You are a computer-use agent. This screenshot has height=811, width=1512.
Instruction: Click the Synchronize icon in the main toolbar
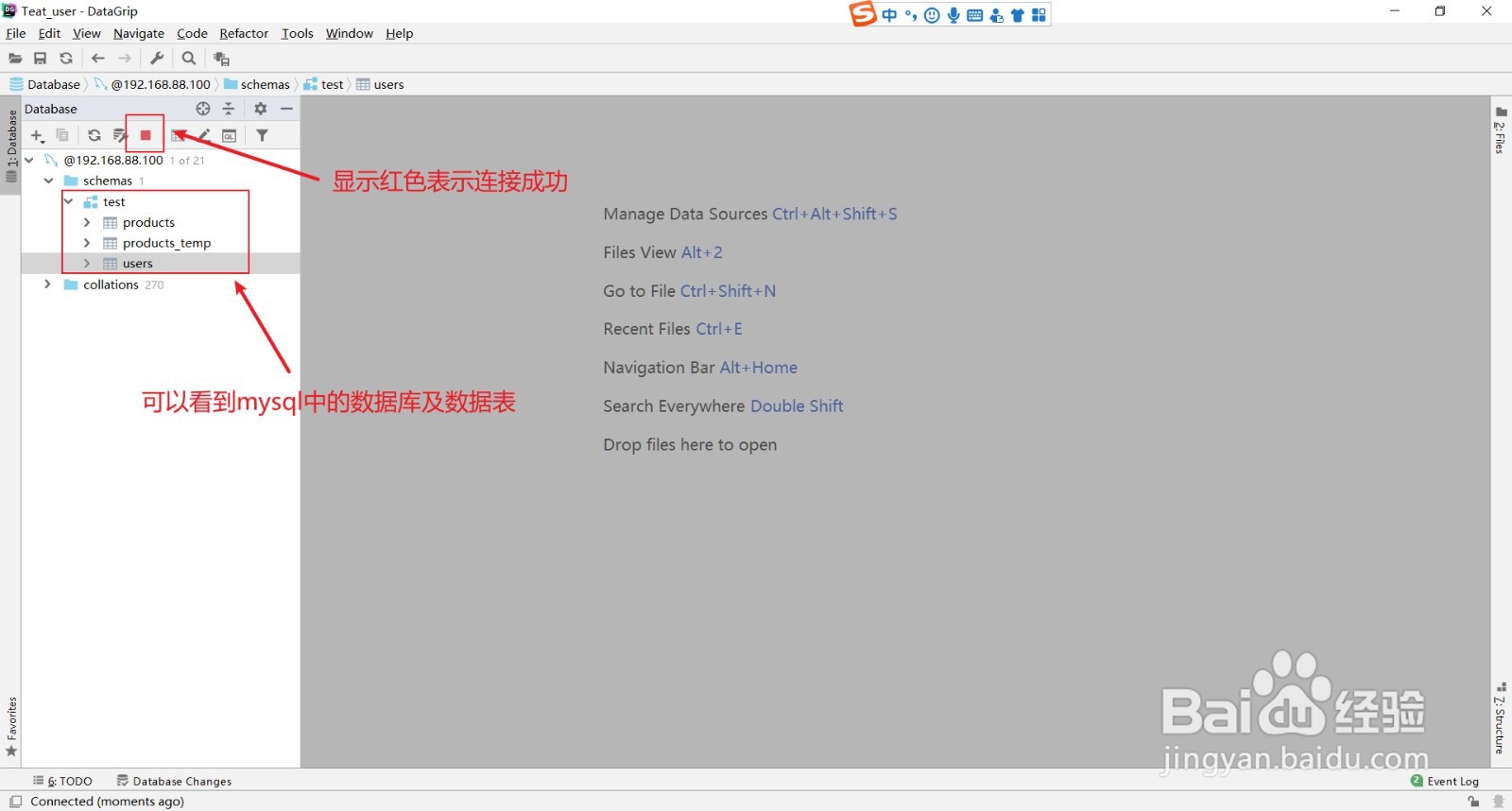66,59
